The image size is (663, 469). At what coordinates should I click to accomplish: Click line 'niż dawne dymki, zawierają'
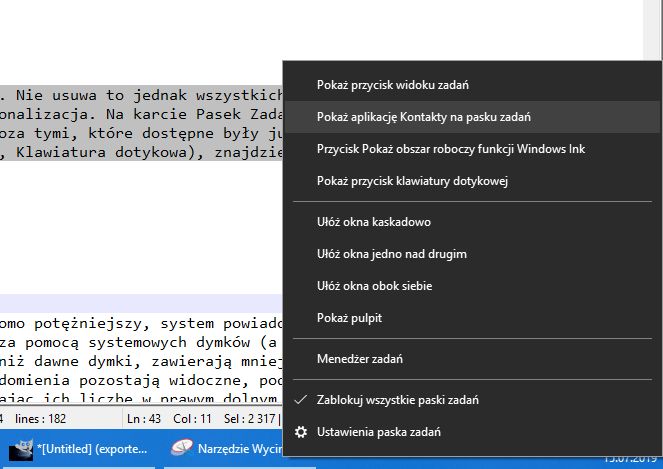pos(141,361)
